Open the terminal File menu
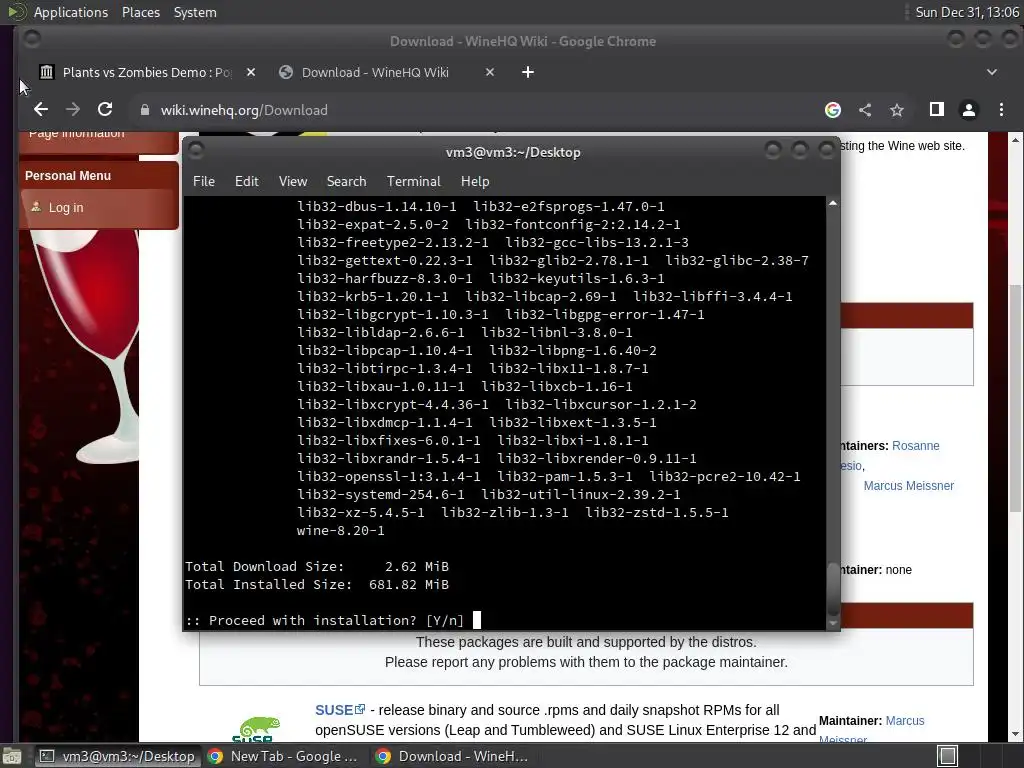The width and height of the screenshot is (1024, 768). tap(204, 182)
